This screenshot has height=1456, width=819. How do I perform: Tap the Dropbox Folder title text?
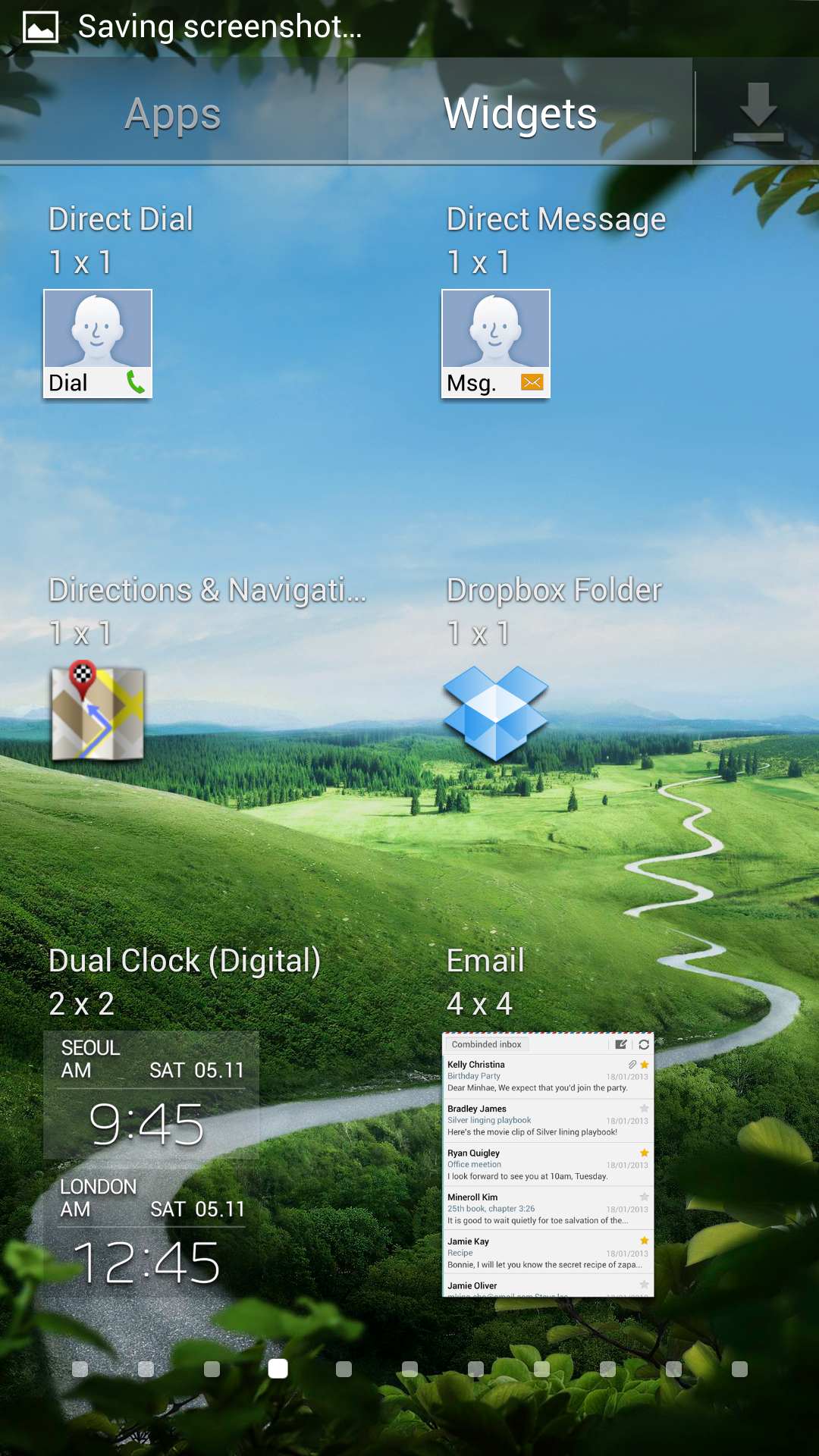pyautogui.click(x=554, y=590)
